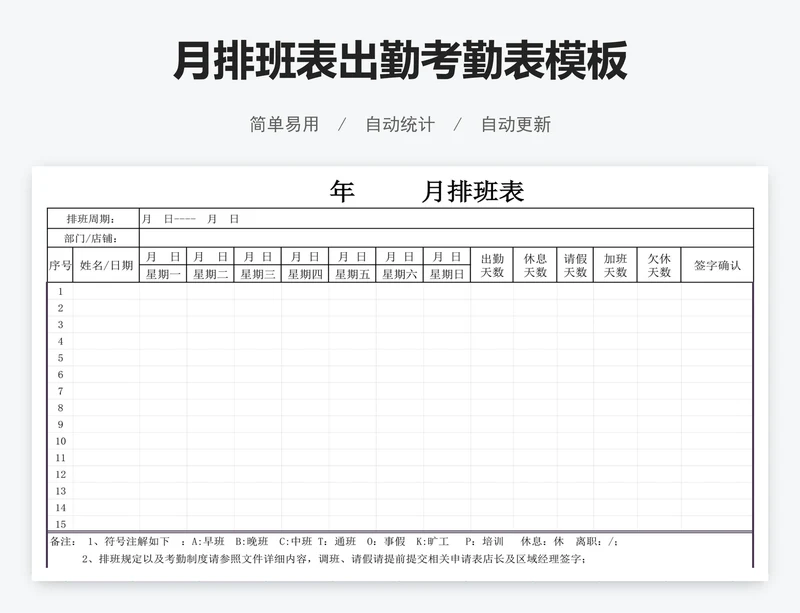Select row number 11
The width and height of the screenshot is (800, 613).
[x=60, y=458]
